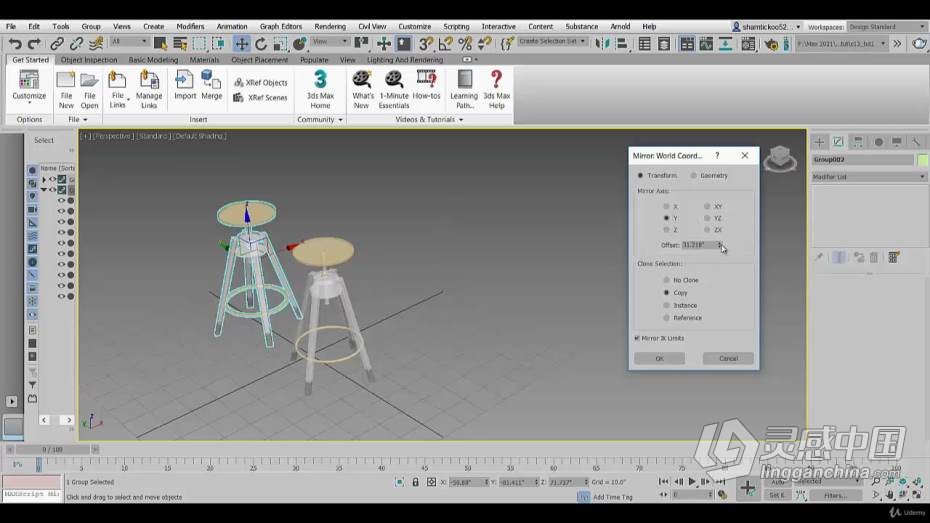The width and height of the screenshot is (930, 523).
Task: Open the View reference coordinate dropdown
Action: click(x=330, y=42)
